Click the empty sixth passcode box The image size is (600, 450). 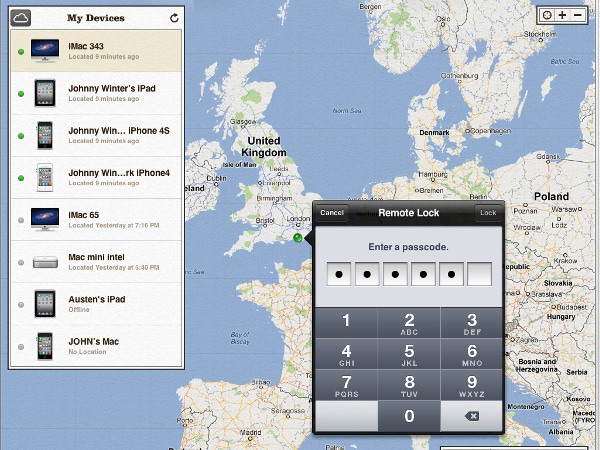479,274
